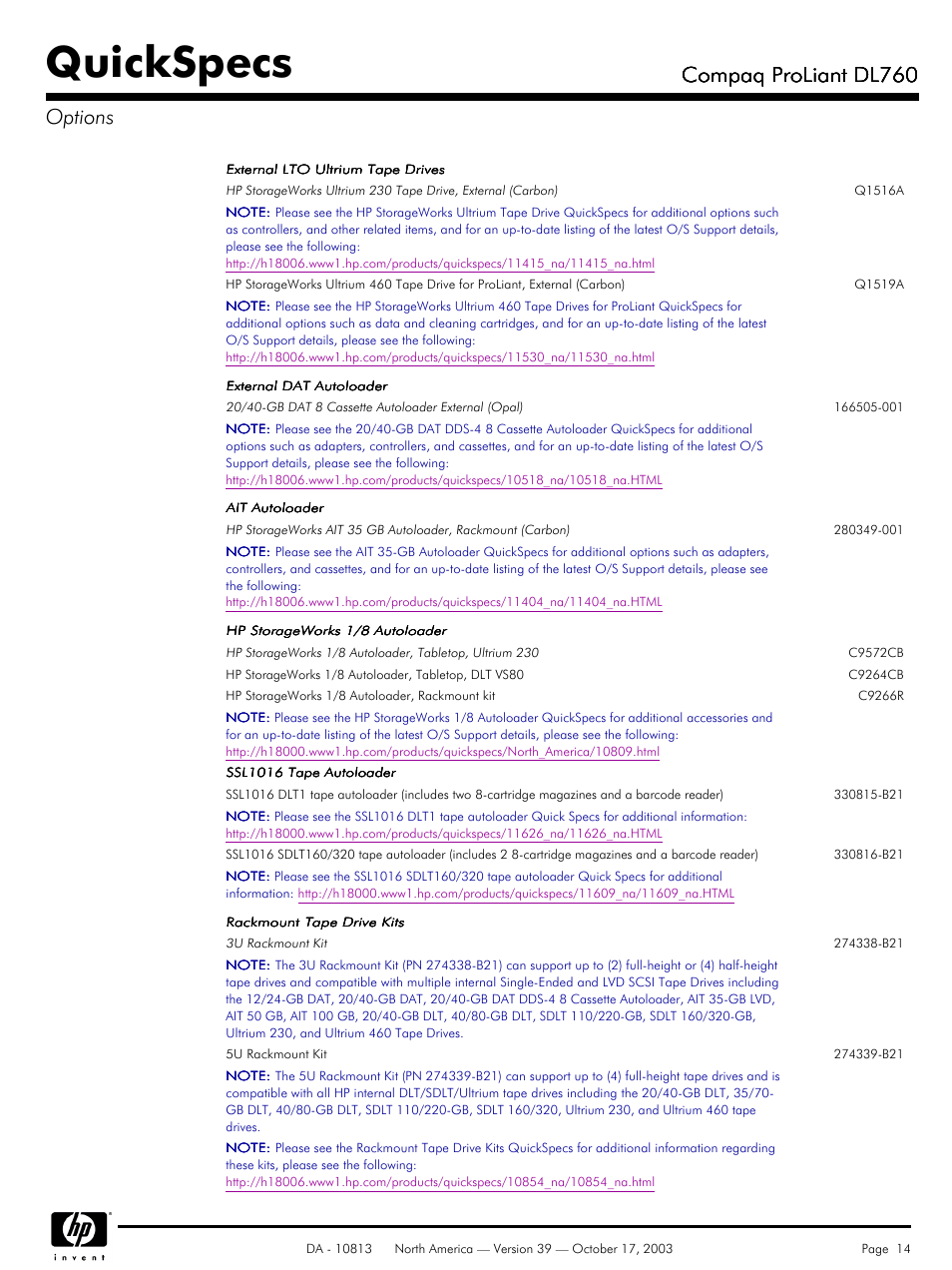Select part number Q1519A
Image resolution: width=952 pixels, height=1270 pixels.
click(x=879, y=285)
